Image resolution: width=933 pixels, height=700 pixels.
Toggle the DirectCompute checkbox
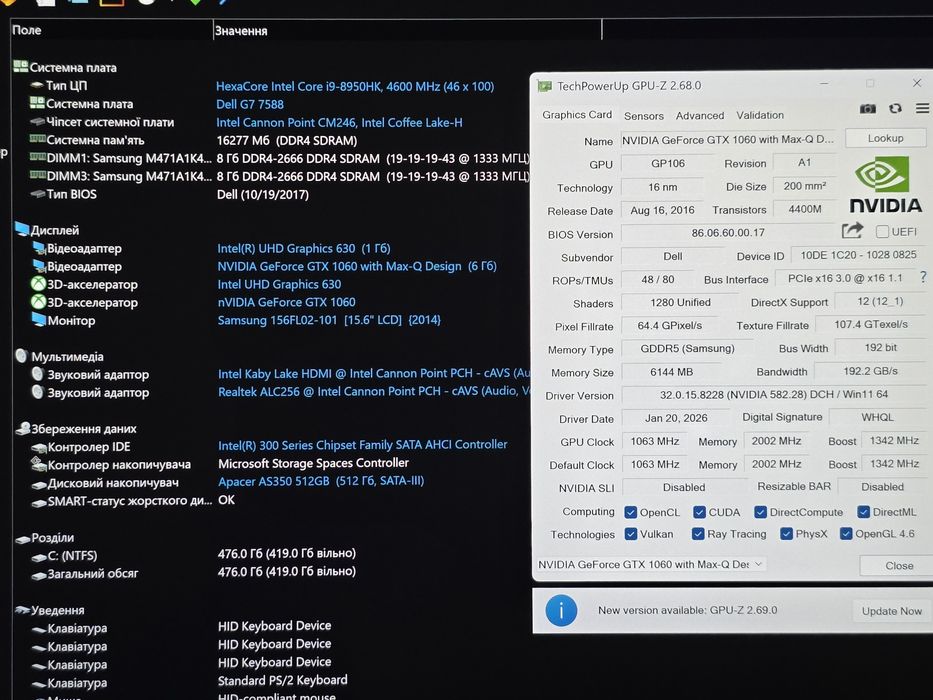(x=760, y=512)
